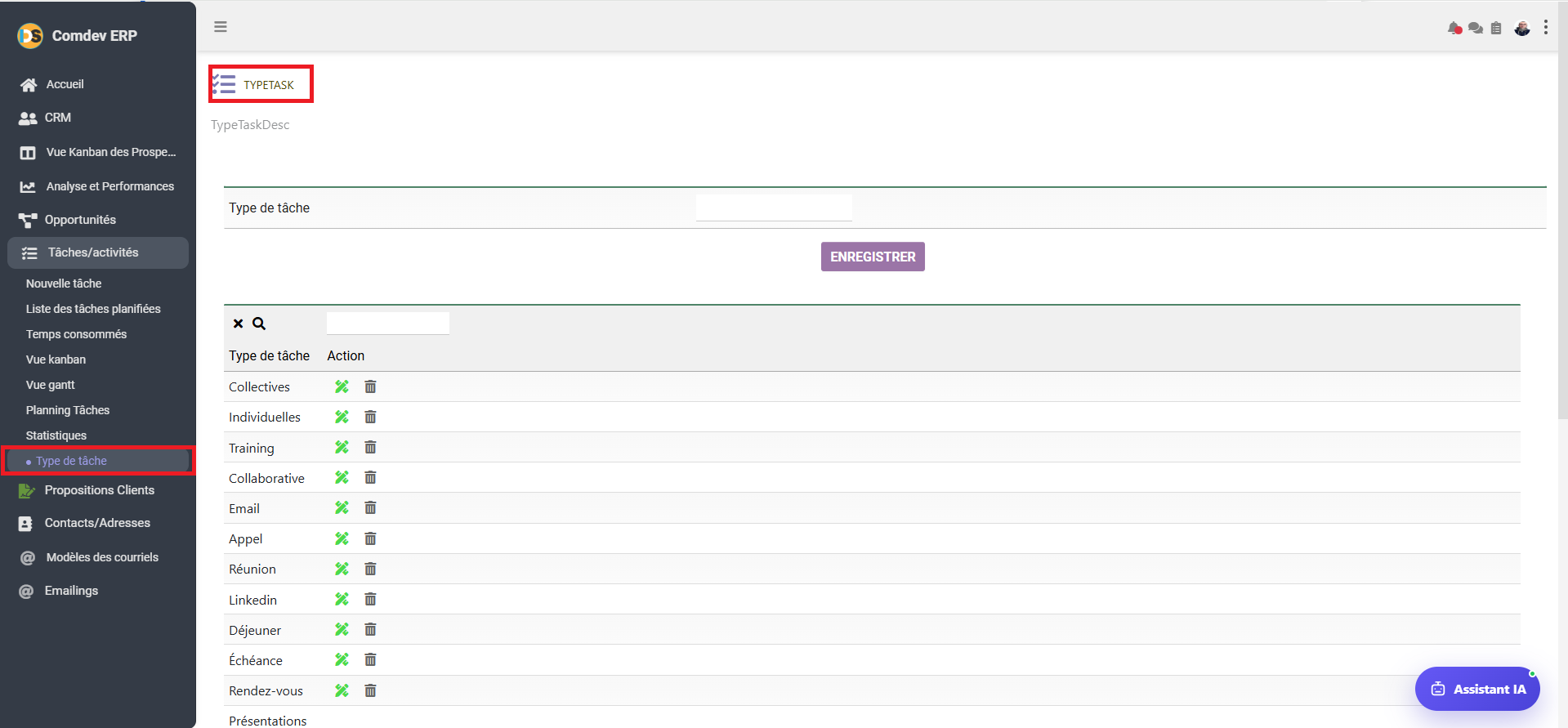Delete the Rendez-vous task type
This screenshot has height=728, width=1568.
click(370, 690)
